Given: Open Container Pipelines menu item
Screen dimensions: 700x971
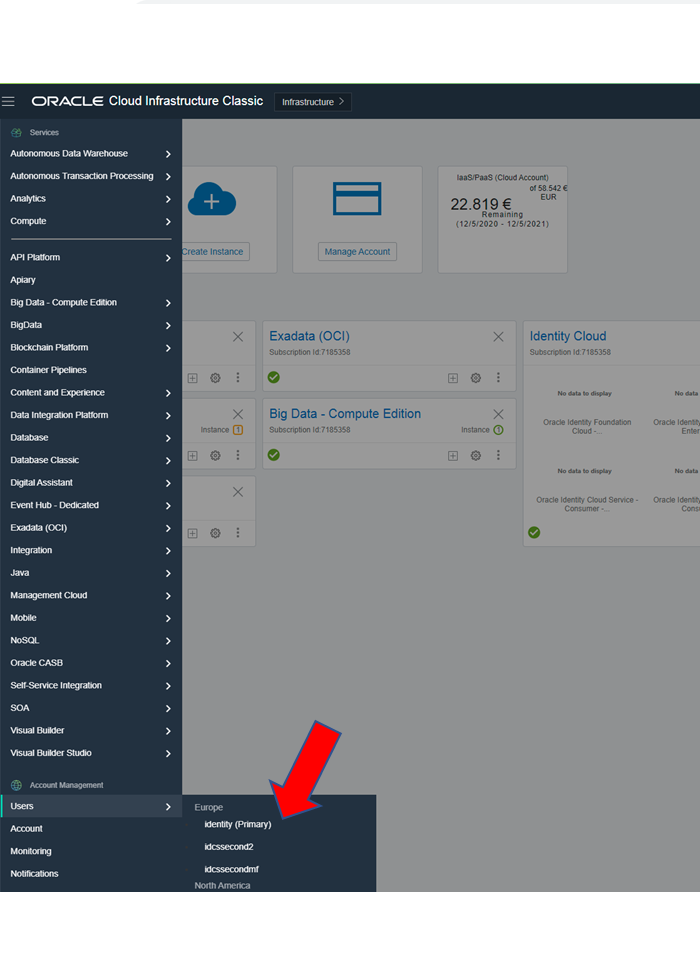Looking at the screenshot, I should tap(48, 370).
